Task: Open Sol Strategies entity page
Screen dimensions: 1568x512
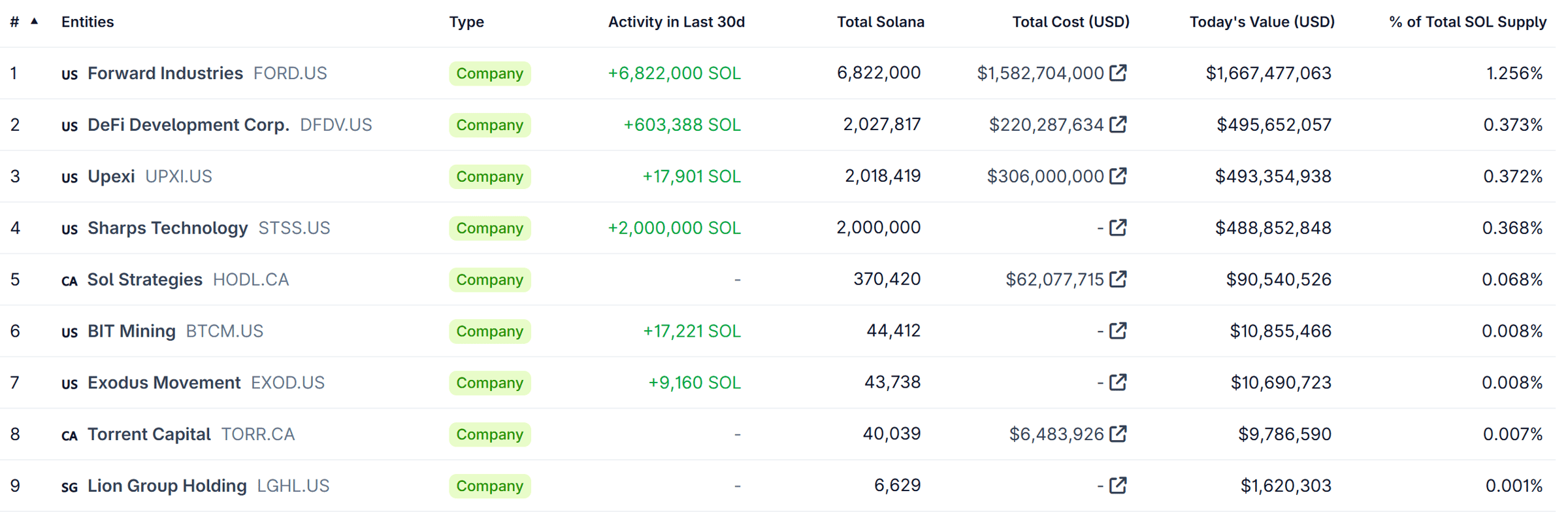Action: [x=145, y=279]
